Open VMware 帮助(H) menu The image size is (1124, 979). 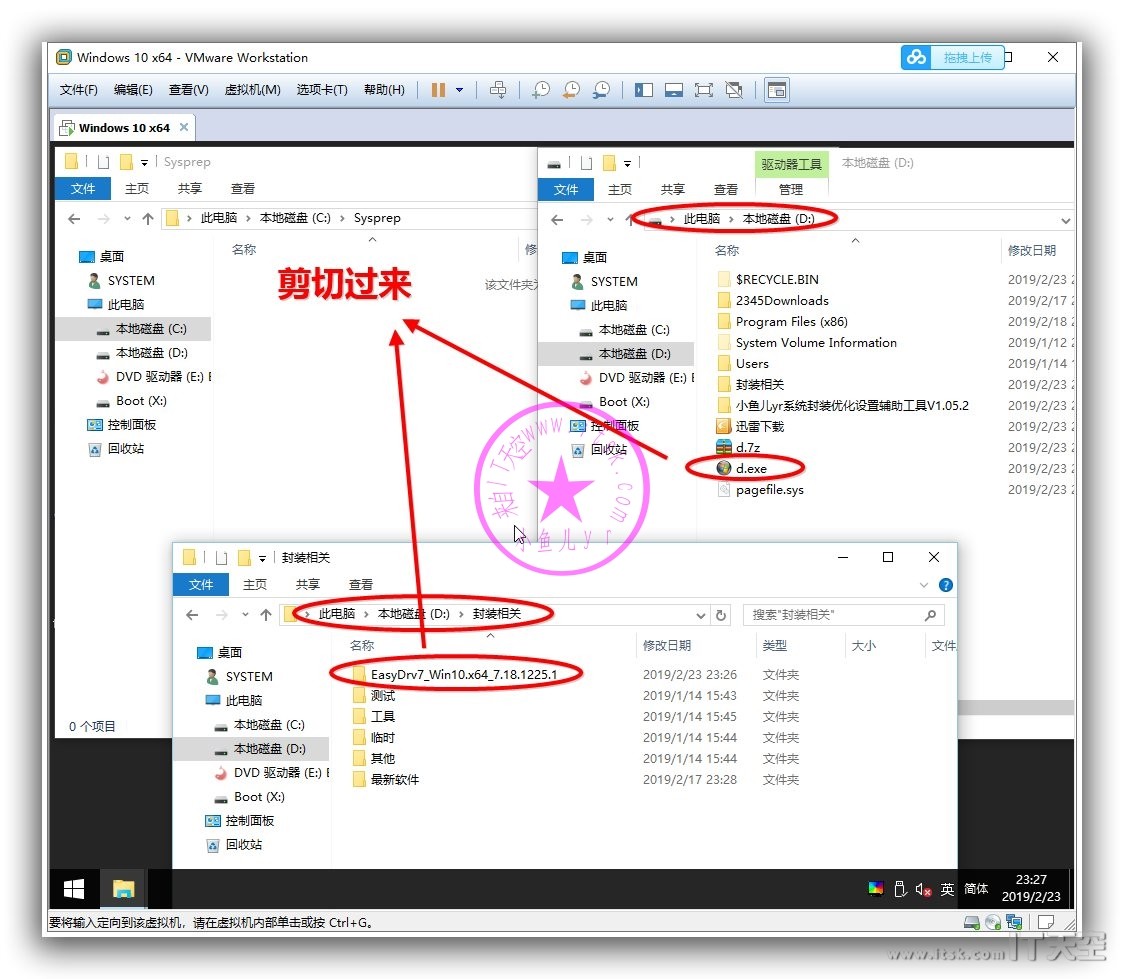tap(384, 90)
